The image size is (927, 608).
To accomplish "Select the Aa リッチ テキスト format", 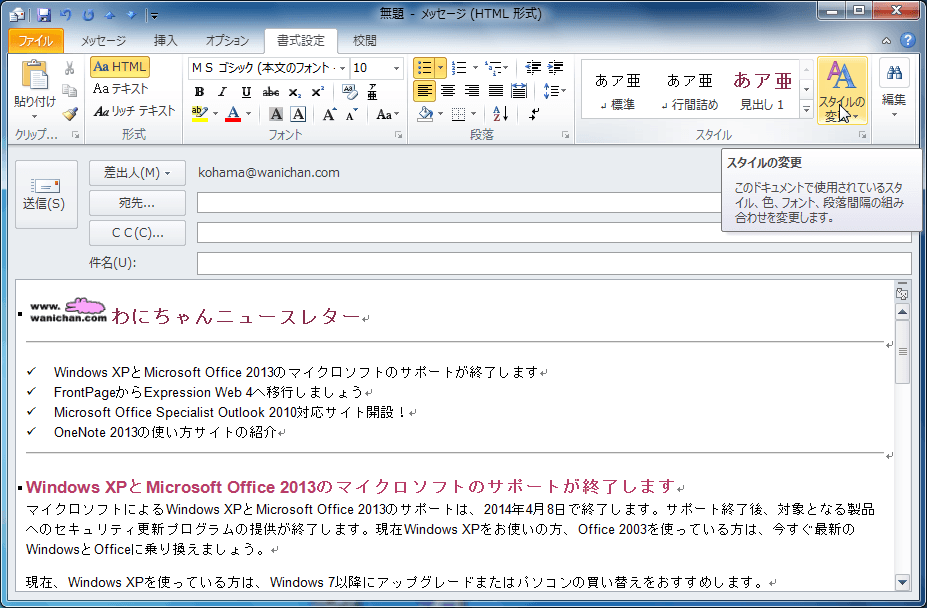I will pyautogui.click(x=134, y=111).
